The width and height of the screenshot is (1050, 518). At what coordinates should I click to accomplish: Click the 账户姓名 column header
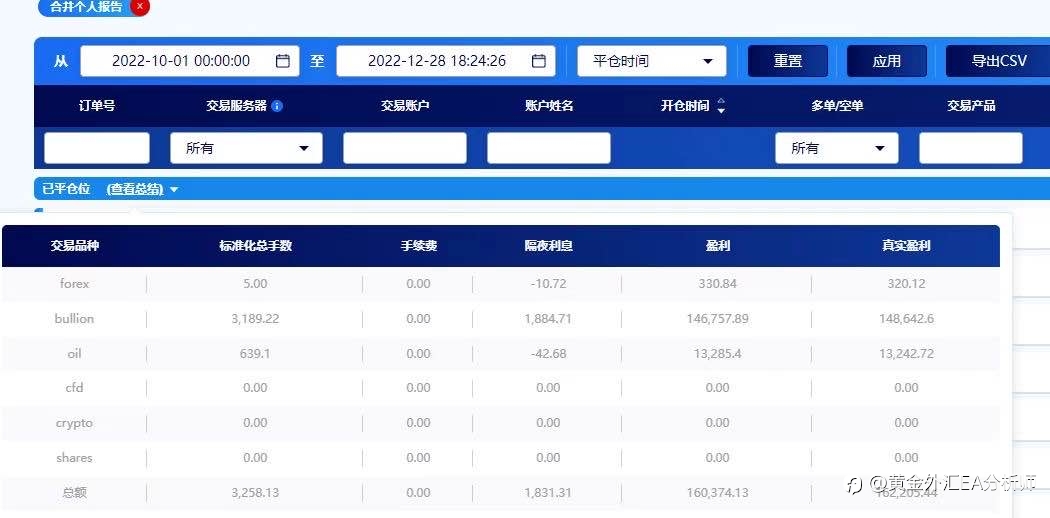pyautogui.click(x=549, y=106)
